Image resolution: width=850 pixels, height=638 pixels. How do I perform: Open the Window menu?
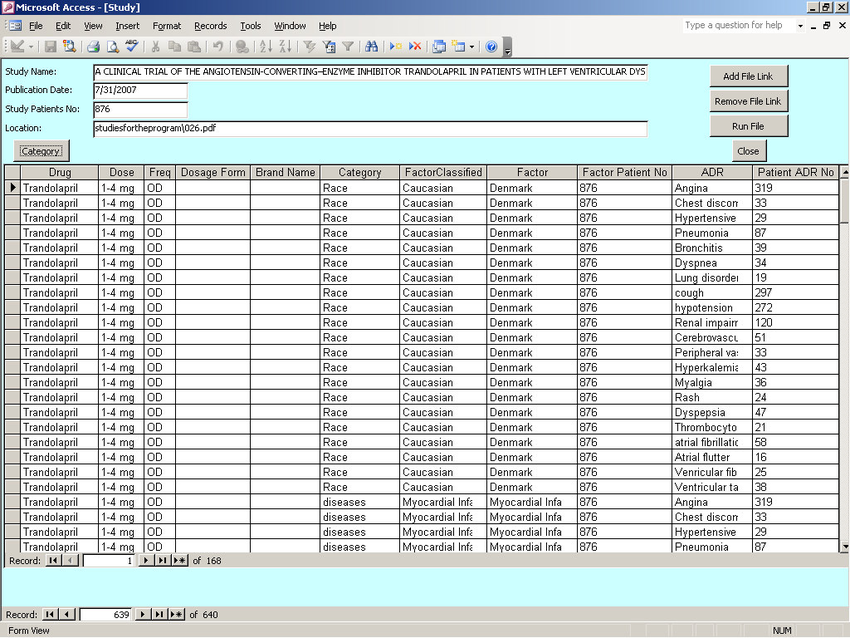290,25
